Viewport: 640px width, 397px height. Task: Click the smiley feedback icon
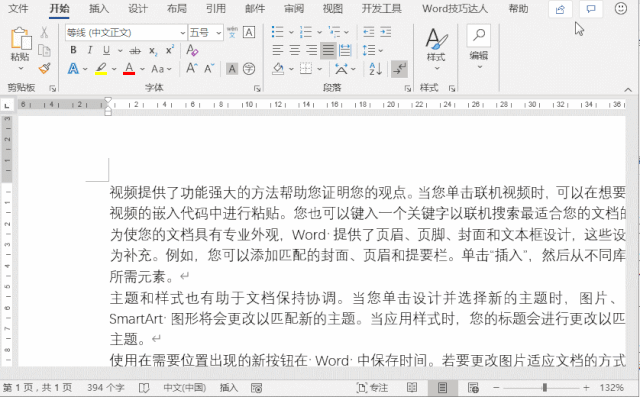coord(621,9)
